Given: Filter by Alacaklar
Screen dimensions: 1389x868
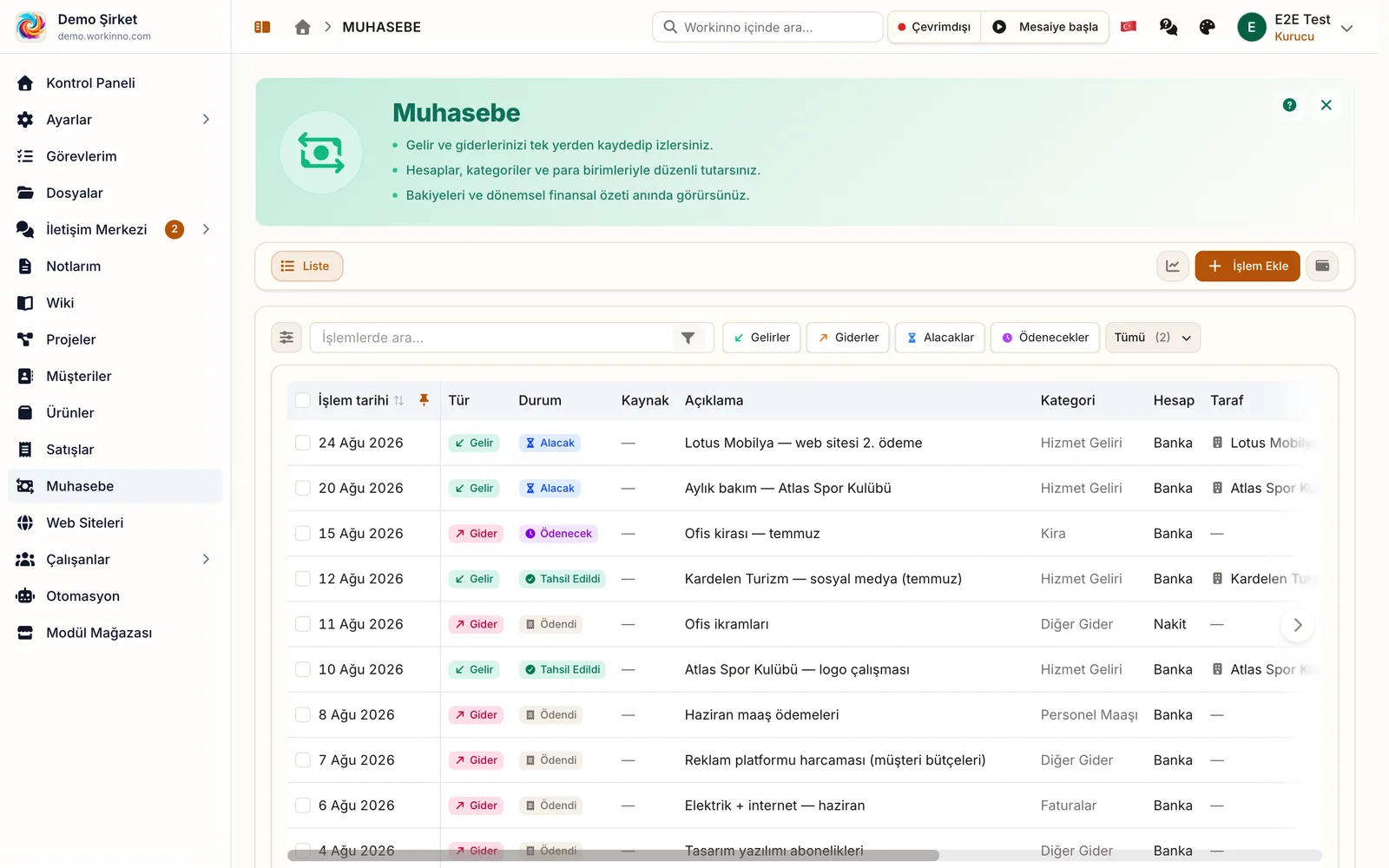Looking at the screenshot, I should [x=940, y=338].
